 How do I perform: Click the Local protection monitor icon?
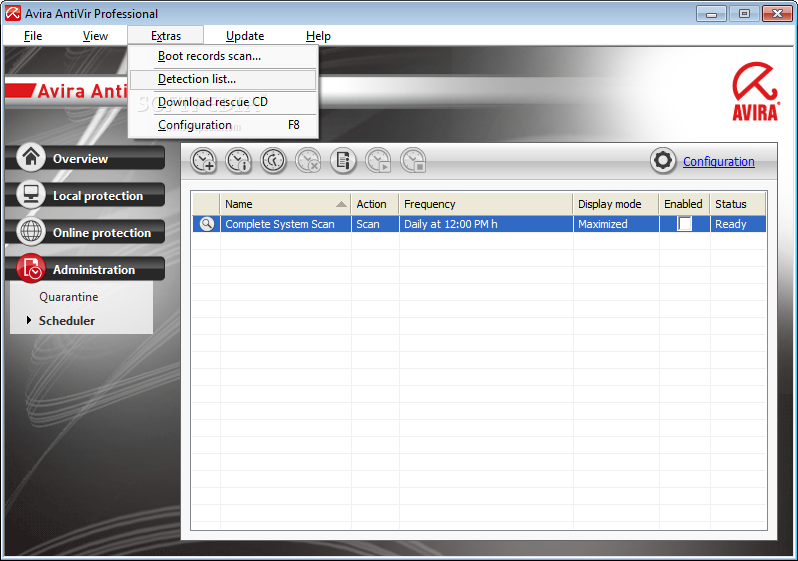tap(31, 194)
